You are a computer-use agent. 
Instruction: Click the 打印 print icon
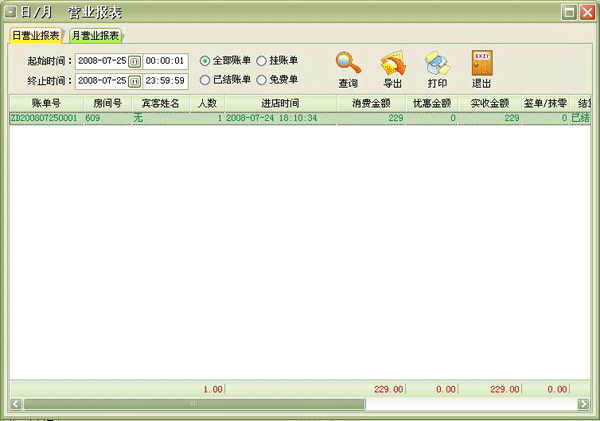pos(437,64)
